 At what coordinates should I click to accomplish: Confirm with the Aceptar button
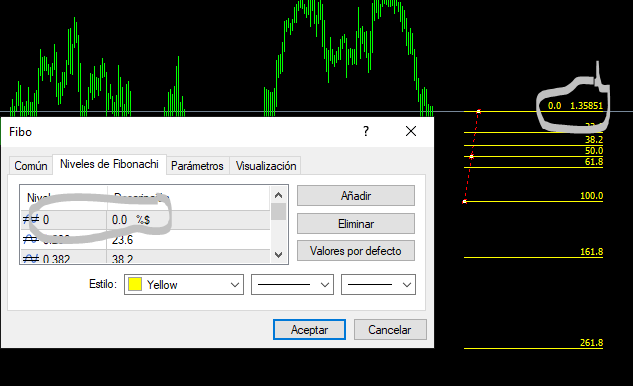point(309,329)
